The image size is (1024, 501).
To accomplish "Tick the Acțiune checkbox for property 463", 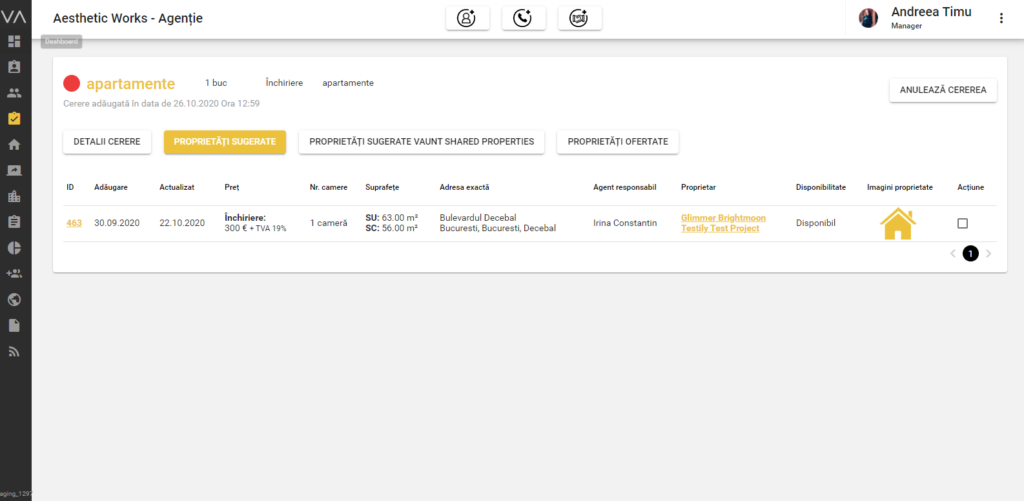I will click(x=963, y=223).
